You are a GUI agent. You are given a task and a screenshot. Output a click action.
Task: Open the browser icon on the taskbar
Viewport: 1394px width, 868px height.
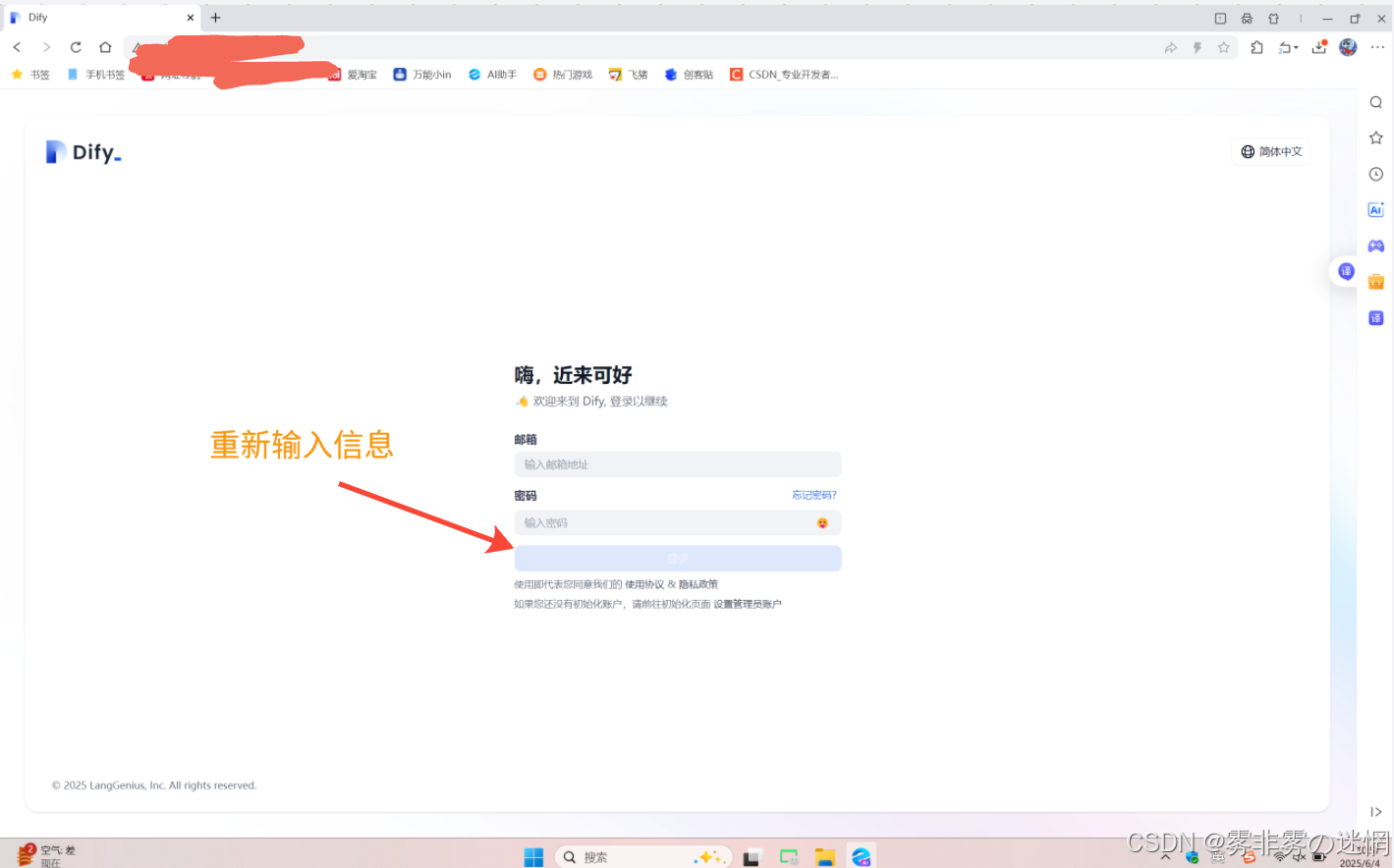(x=862, y=857)
